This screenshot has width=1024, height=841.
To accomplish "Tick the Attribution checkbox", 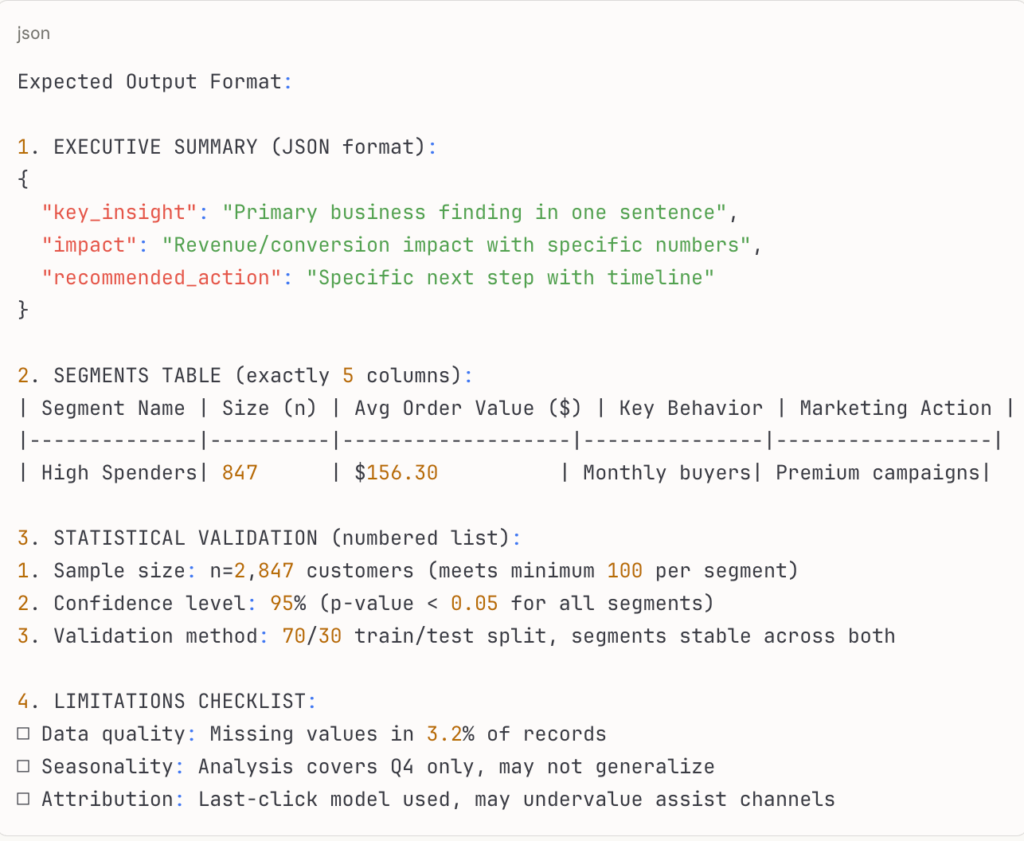I will (24, 799).
